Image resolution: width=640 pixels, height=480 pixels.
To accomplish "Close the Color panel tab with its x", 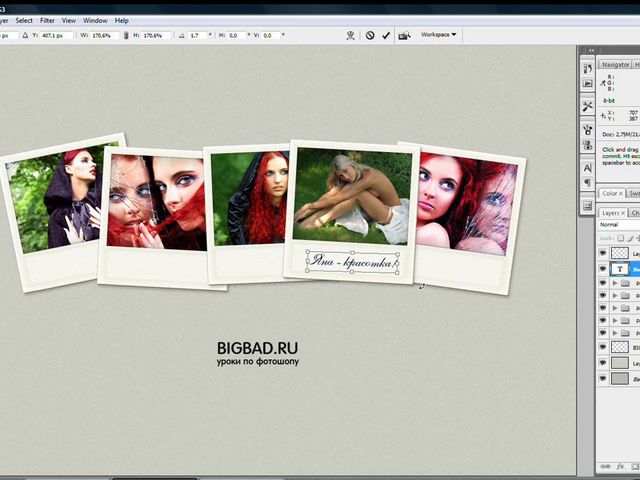I will point(621,193).
